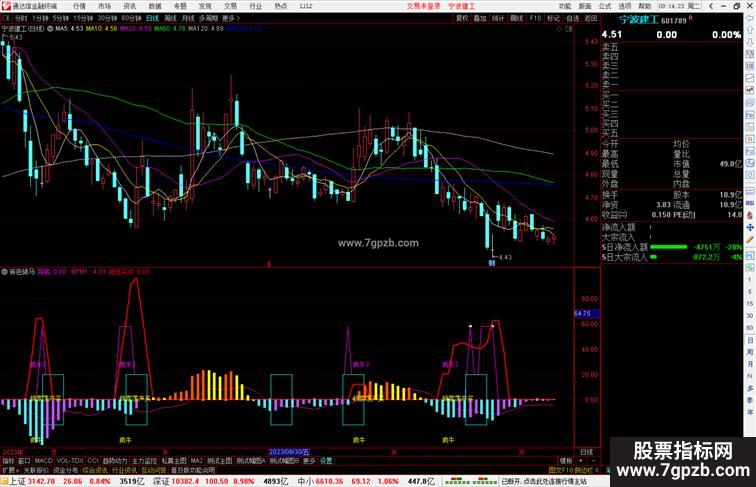Select the 15分钟 period
The width and height of the screenshot is (756, 487).
coord(83,18)
